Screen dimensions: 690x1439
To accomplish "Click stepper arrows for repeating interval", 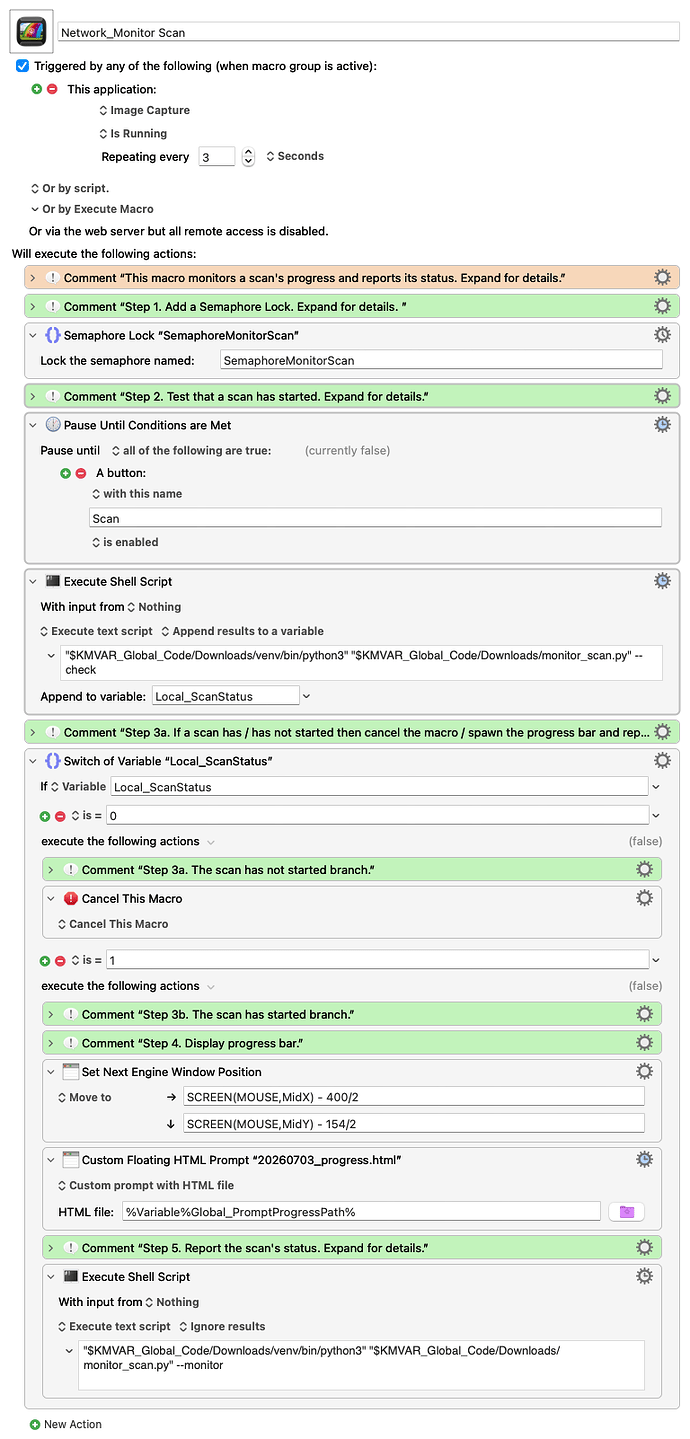I will tap(248, 157).
